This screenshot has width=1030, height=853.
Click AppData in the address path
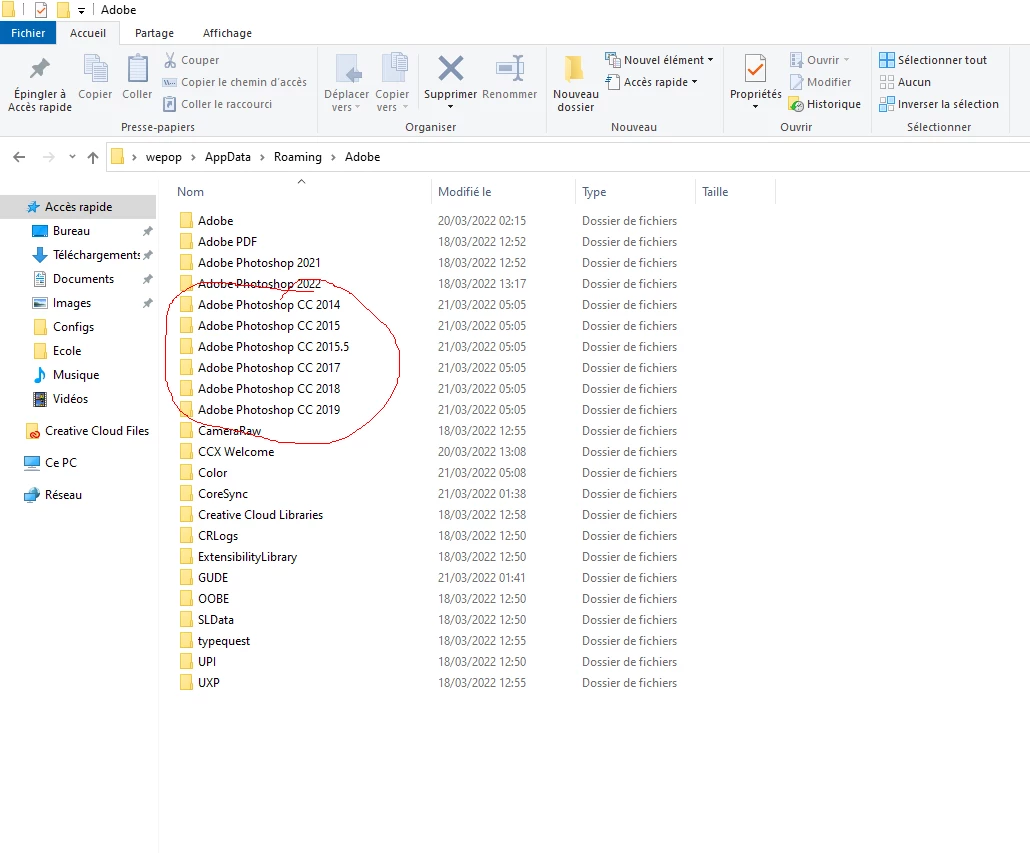coord(228,157)
